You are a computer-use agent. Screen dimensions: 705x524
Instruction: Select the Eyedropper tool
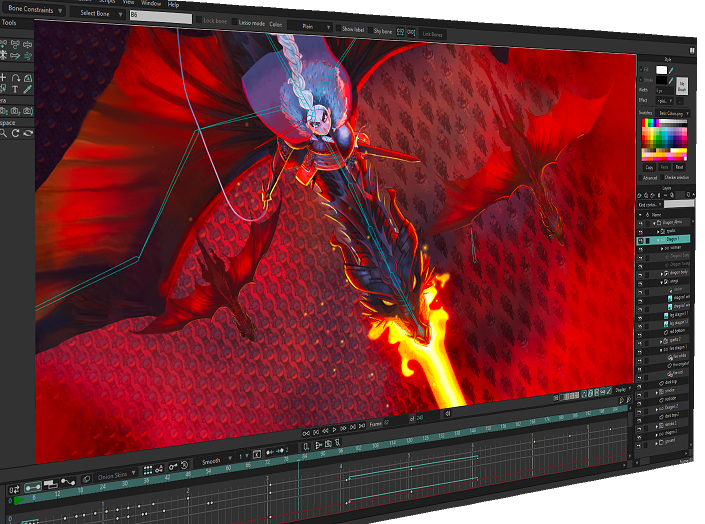pyautogui.click(x=27, y=90)
